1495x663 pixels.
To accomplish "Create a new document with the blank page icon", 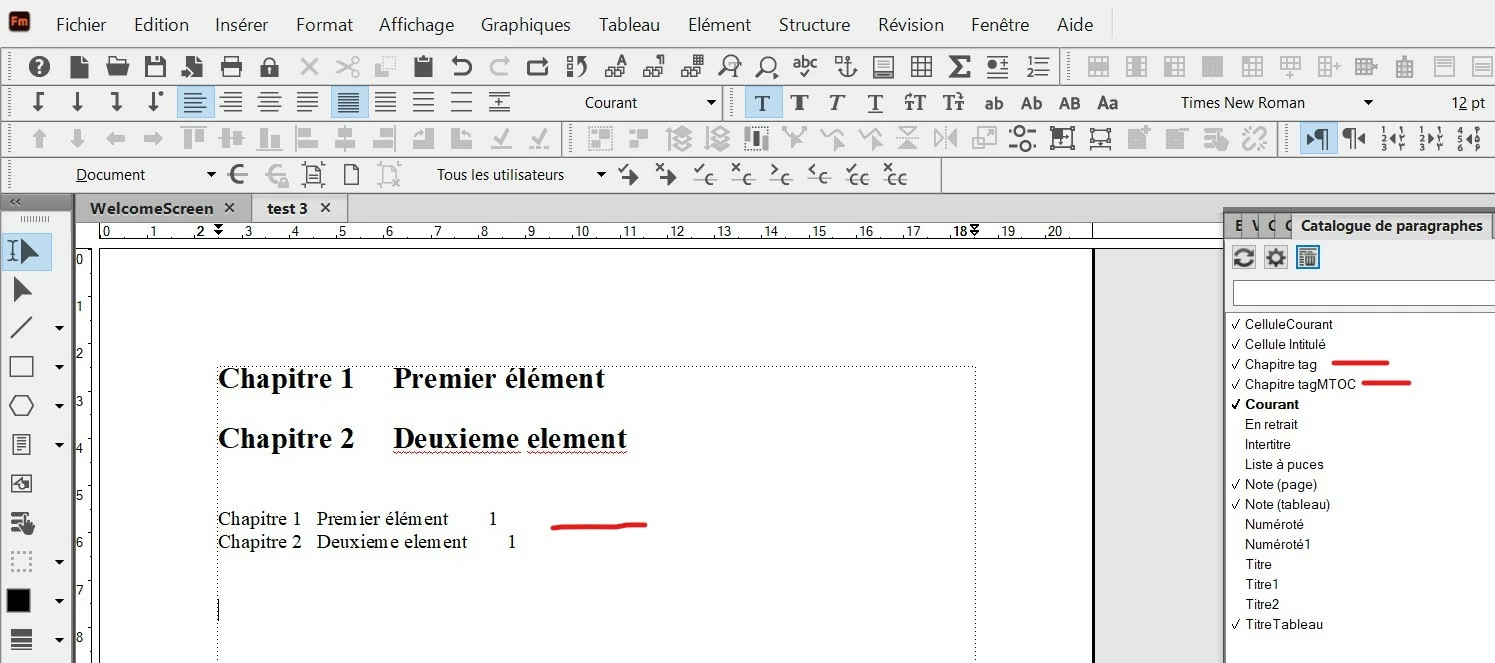I will point(79,67).
